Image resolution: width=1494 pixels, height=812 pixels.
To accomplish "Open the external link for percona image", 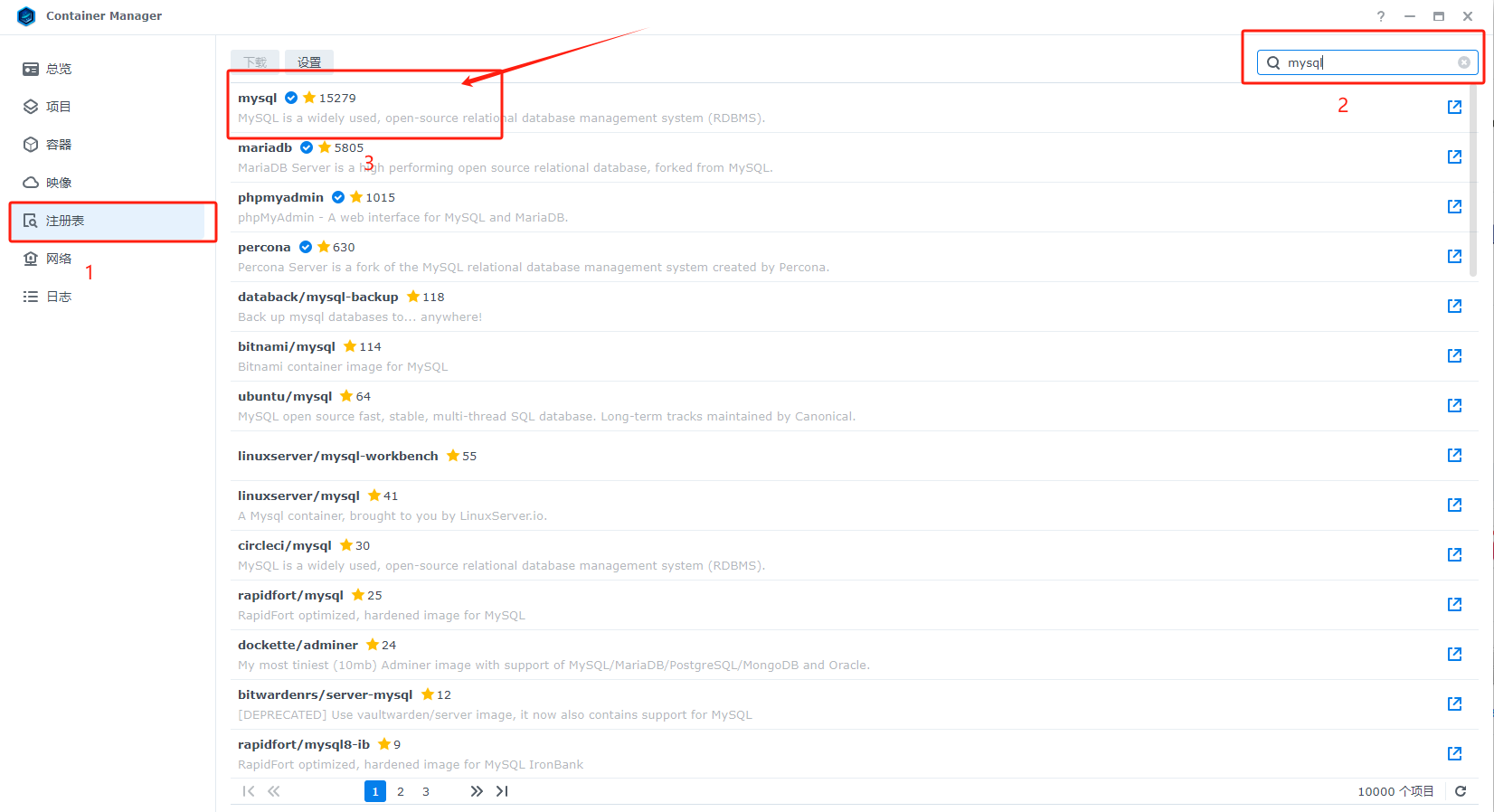I will tap(1454, 256).
